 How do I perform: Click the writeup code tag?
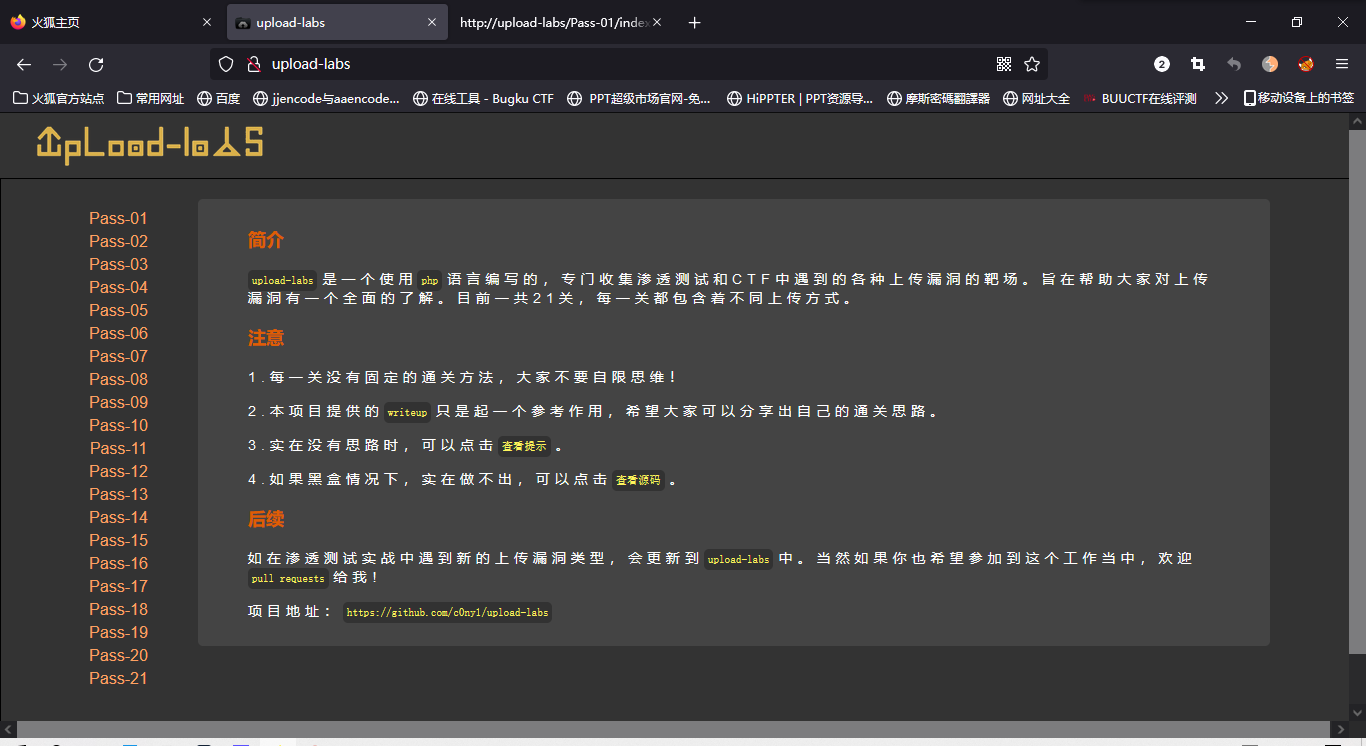coord(407,412)
